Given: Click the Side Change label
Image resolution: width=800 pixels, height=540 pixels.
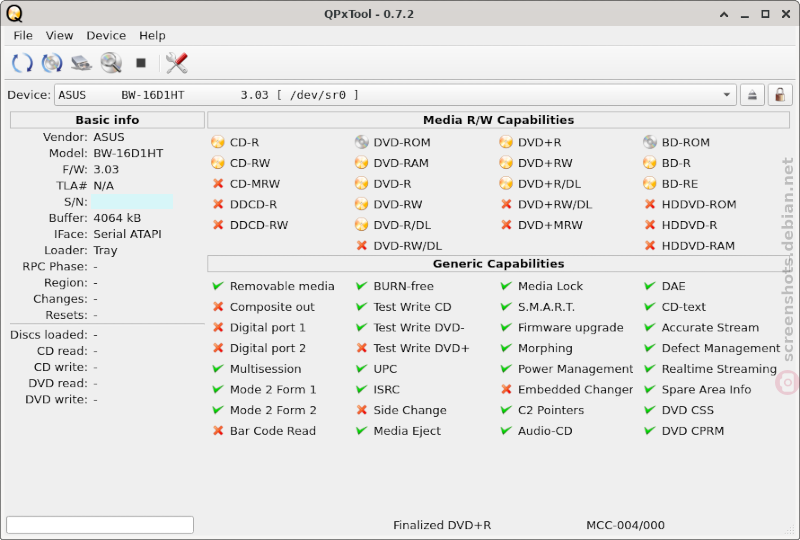Looking at the screenshot, I should [x=410, y=410].
